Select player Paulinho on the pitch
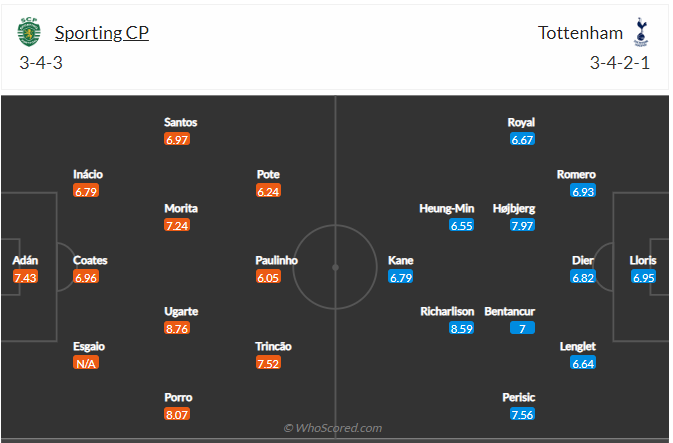 click(276, 261)
